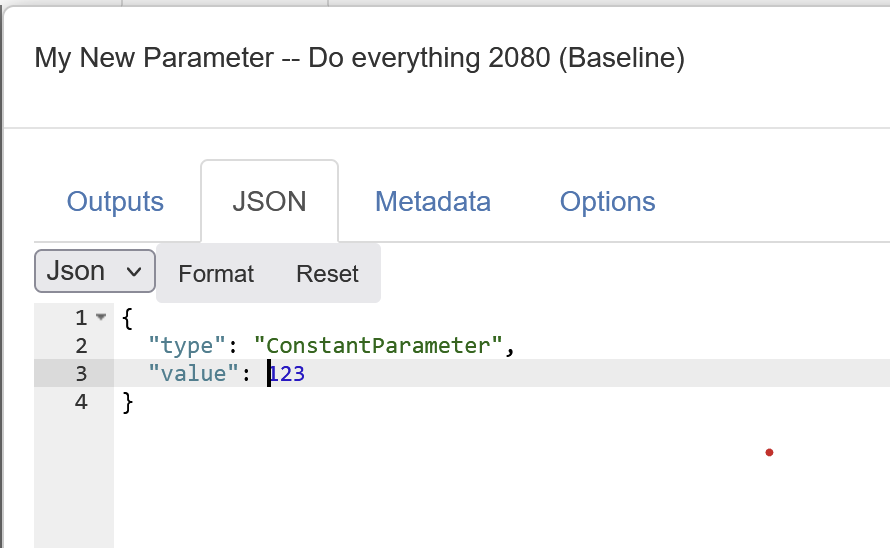Image resolution: width=890 pixels, height=548 pixels.
Task: Open the Metadata tab
Action: (x=432, y=202)
